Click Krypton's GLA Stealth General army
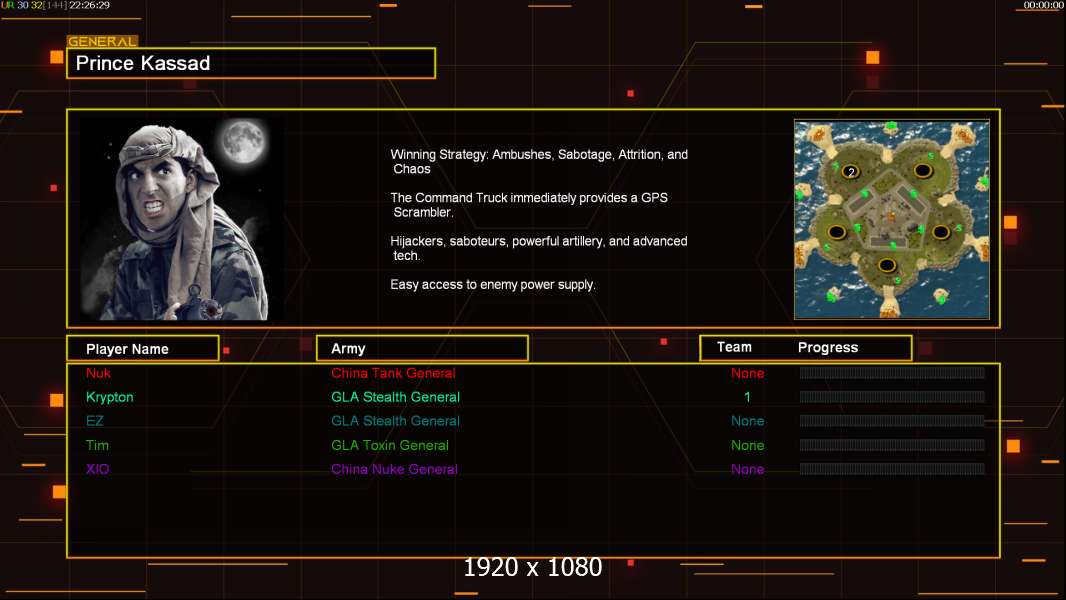This screenshot has width=1066, height=600. [395, 397]
